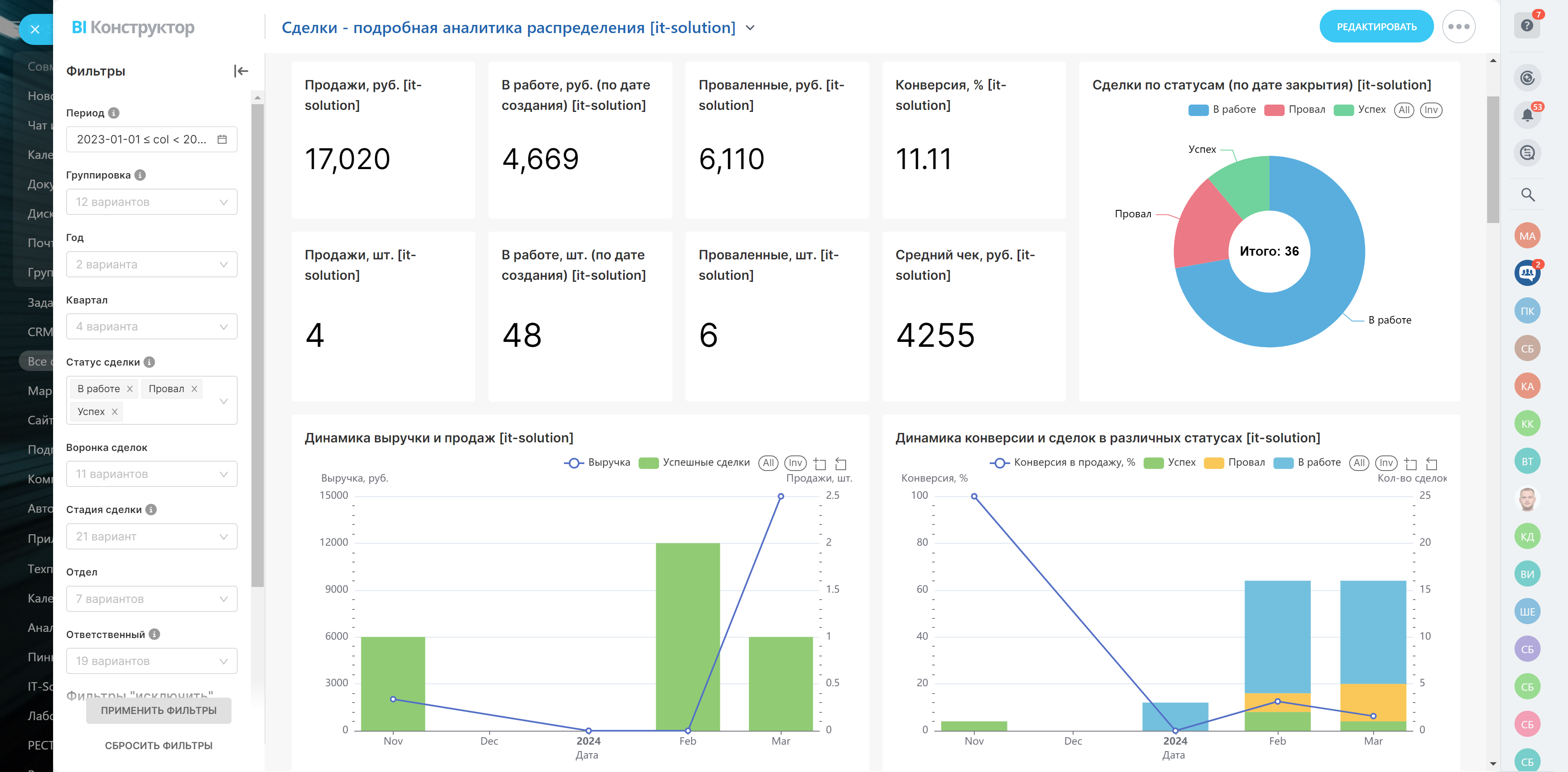Image resolution: width=1568 pixels, height=772 pixels.
Task: Open the notifications bell icon
Action: (1527, 114)
